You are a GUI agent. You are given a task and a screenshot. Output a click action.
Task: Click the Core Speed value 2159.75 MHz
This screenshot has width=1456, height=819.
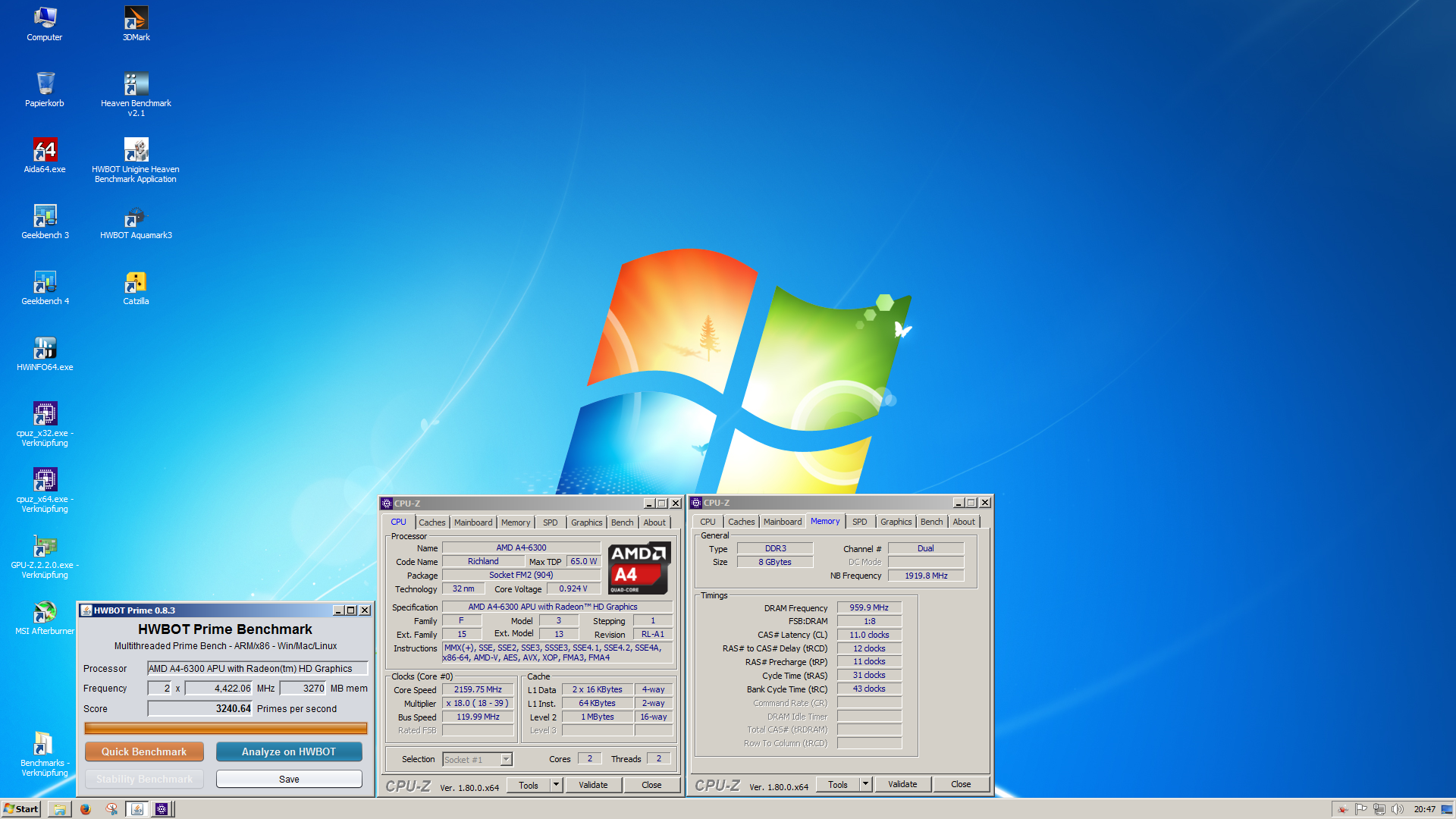pyautogui.click(x=478, y=689)
